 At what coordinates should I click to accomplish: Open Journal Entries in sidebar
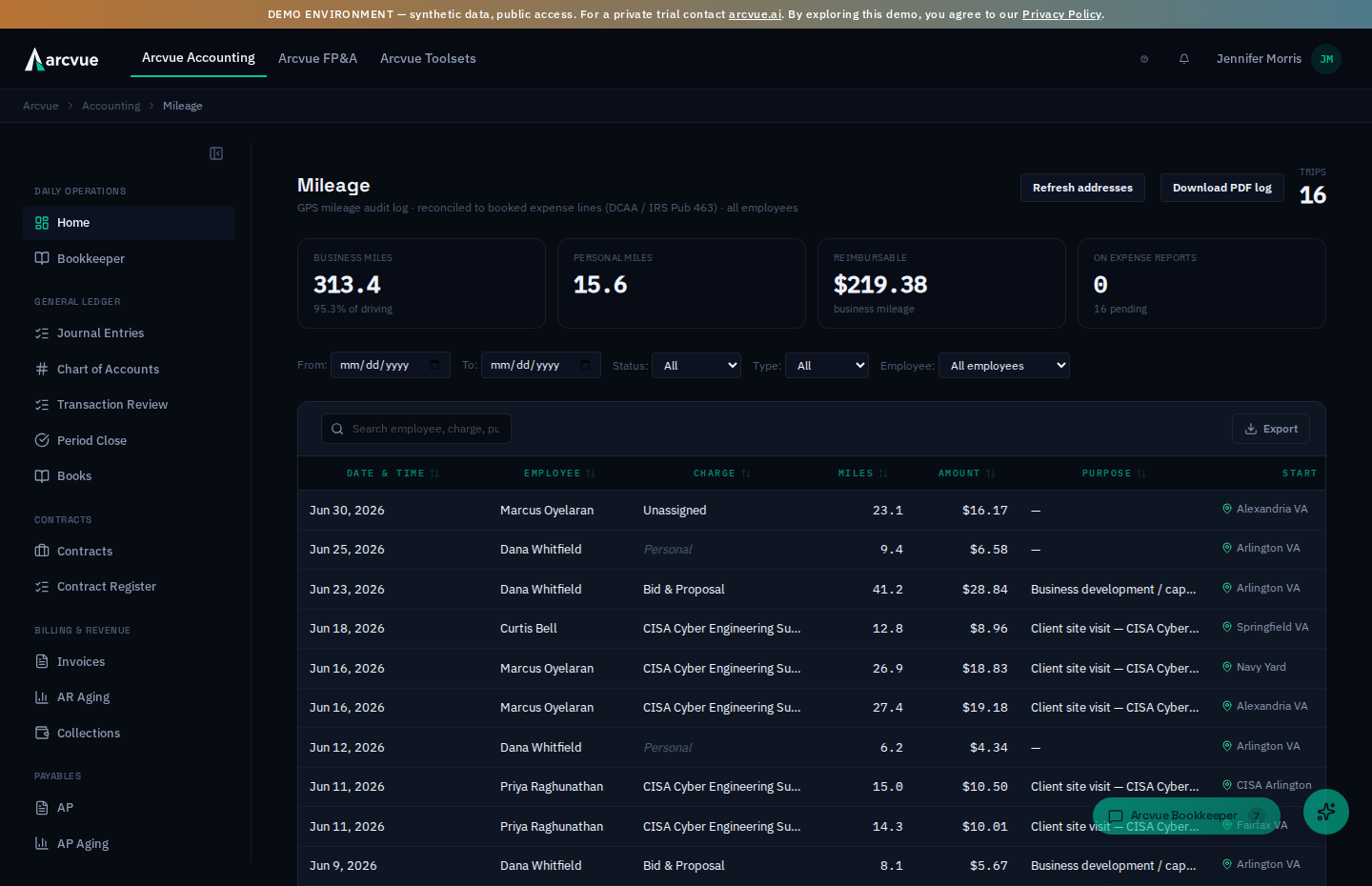click(x=129, y=333)
